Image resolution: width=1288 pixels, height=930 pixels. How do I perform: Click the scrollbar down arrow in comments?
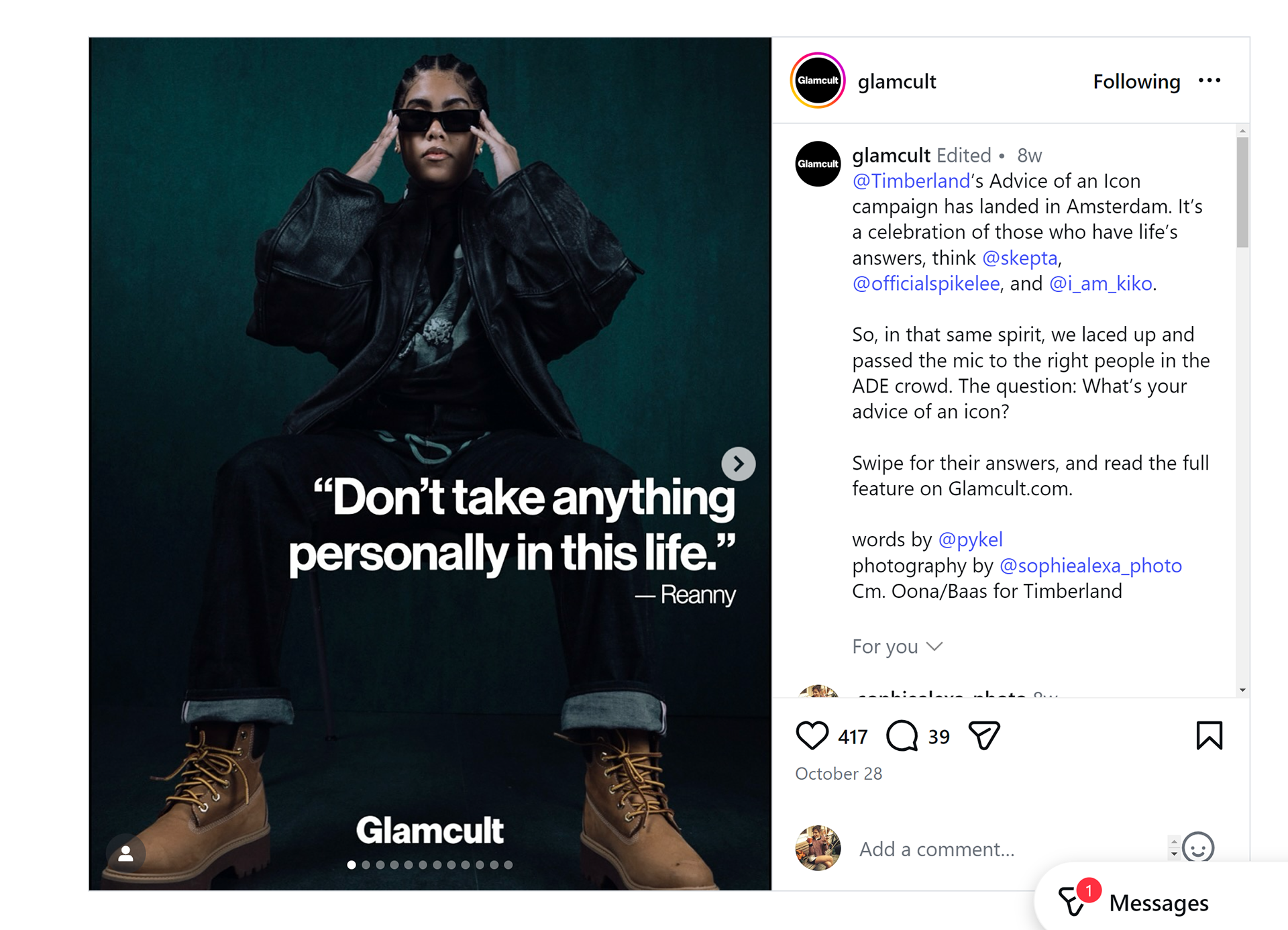1242,690
